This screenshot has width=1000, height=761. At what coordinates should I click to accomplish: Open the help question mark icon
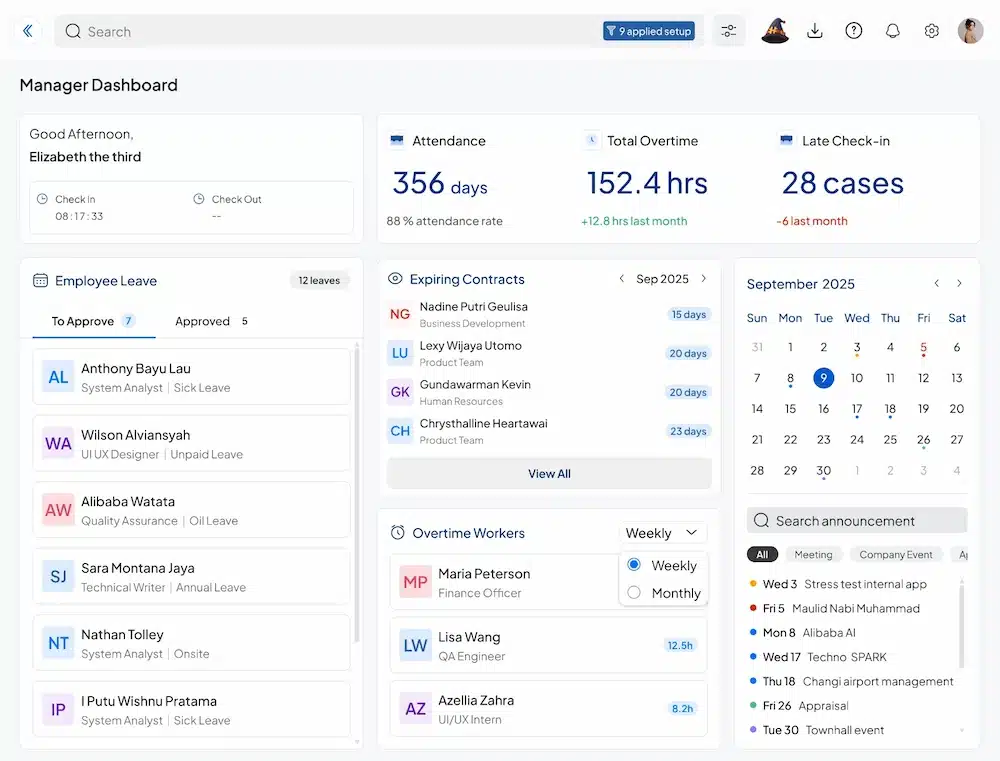(854, 31)
